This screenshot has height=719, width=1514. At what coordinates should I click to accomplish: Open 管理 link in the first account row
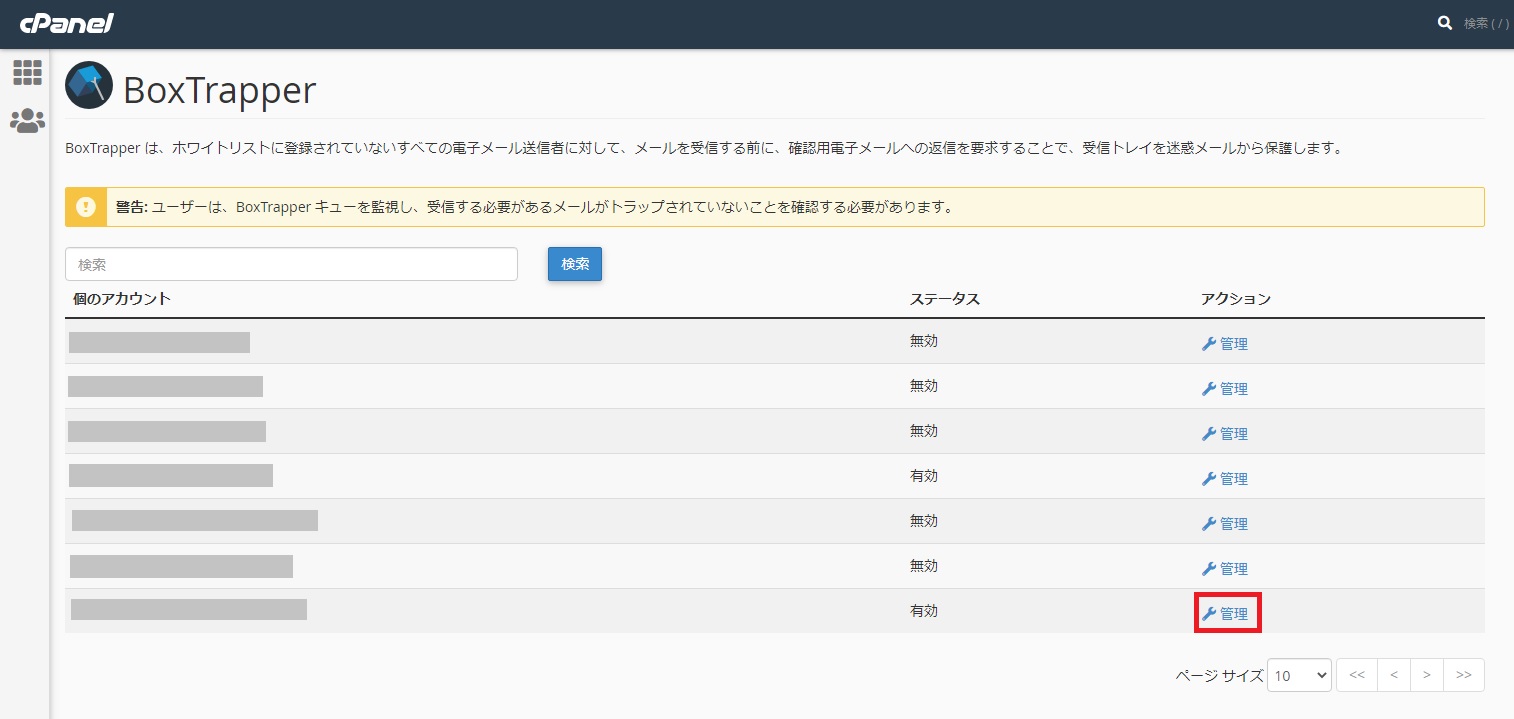pyautogui.click(x=1225, y=344)
